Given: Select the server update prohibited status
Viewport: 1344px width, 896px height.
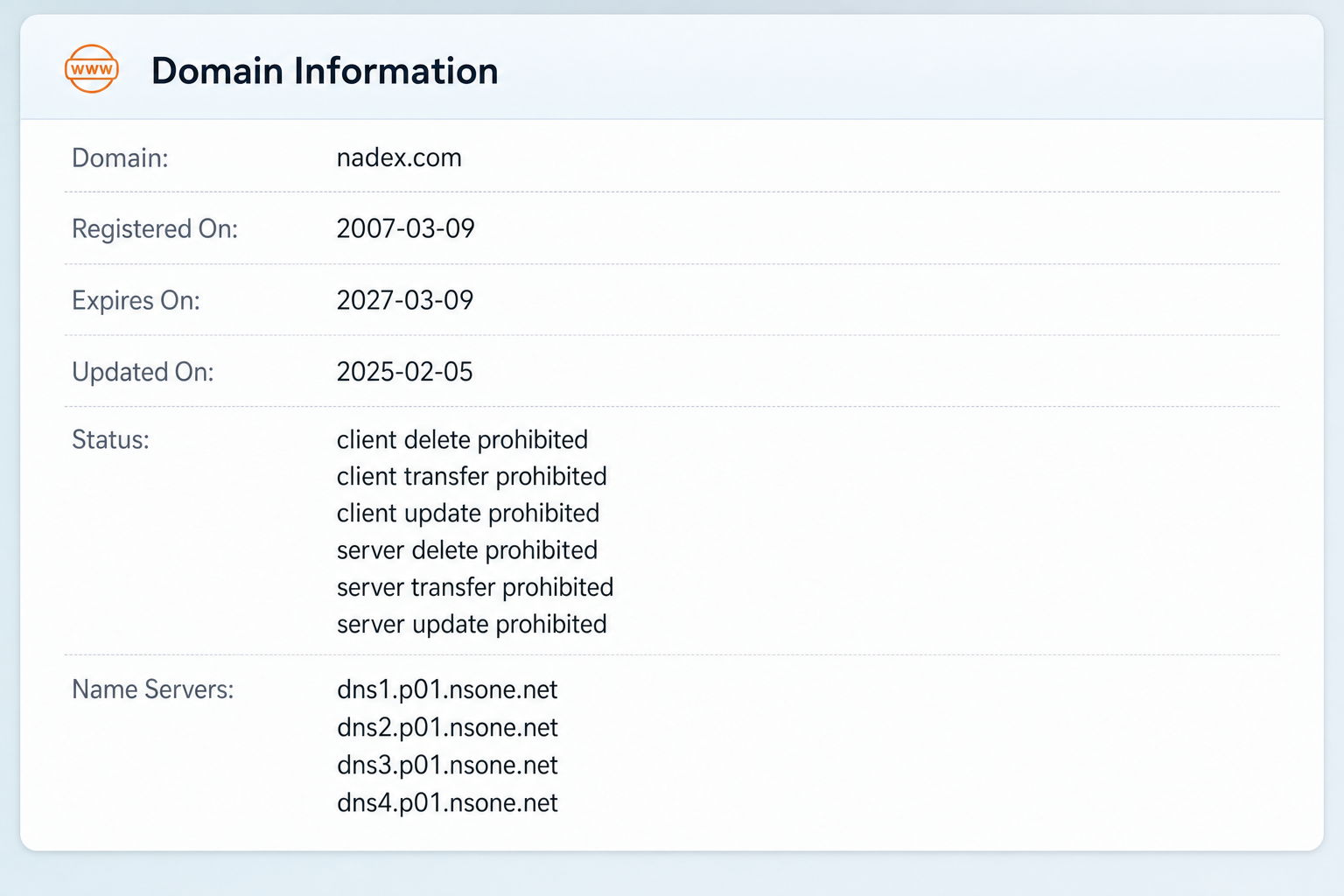Looking at the screenshot, I should pyautogui.click(x=472, y=624).
